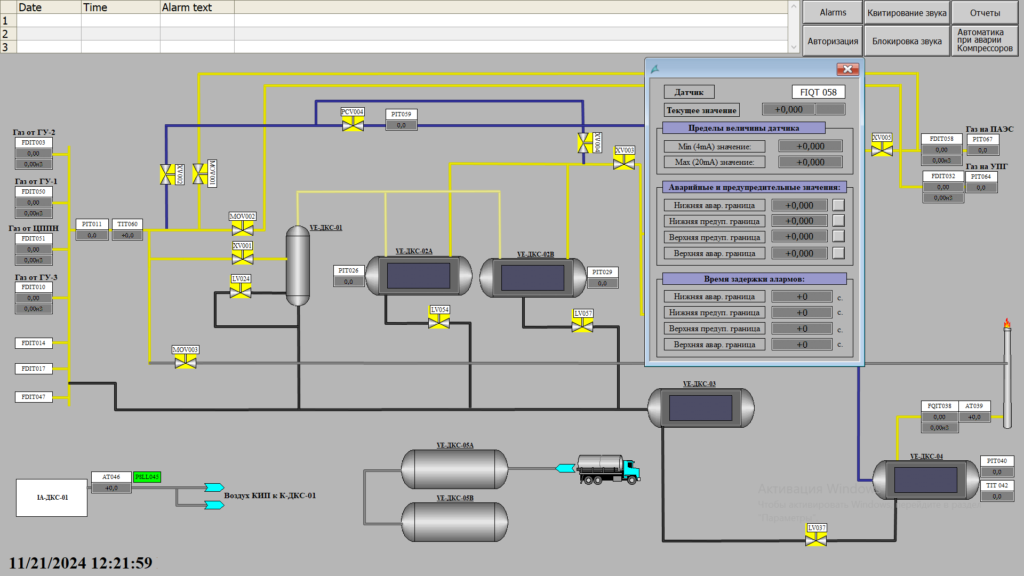Close the FIQT 058 sensor dialog

click(x=847, y=69)
